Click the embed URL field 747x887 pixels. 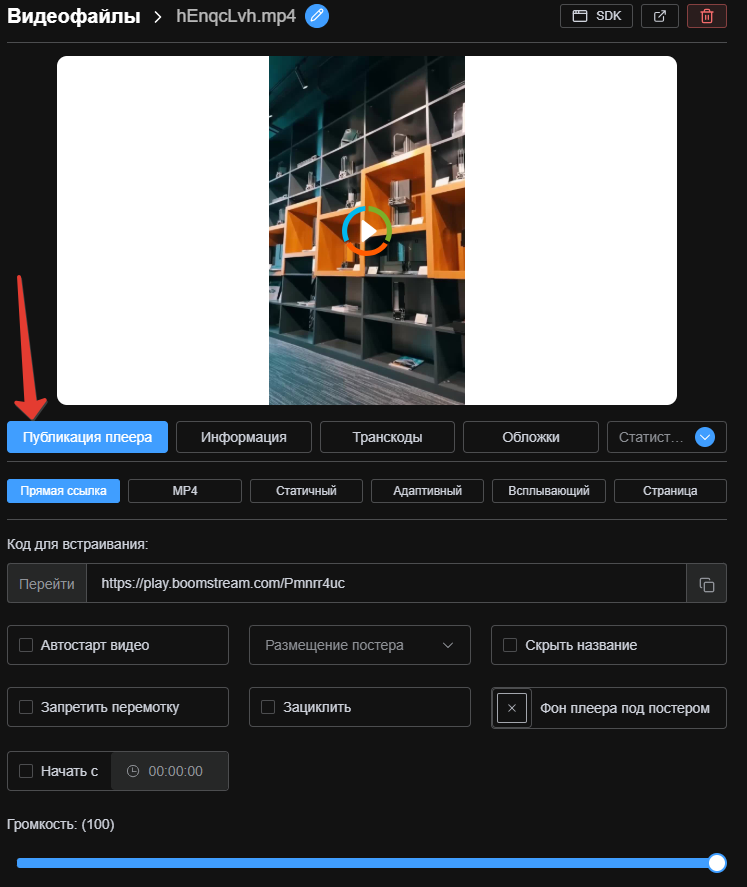386,584
